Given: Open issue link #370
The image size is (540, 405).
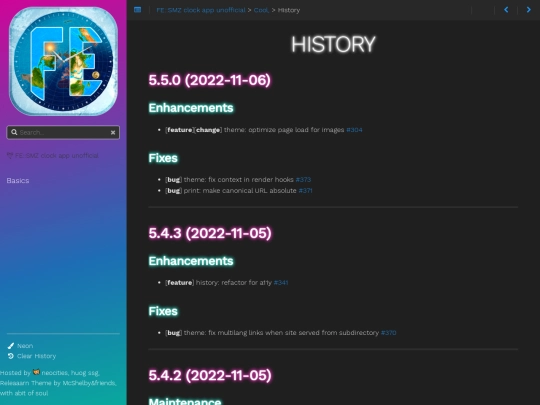Looking at the screenshot, I should click(x=388, y=333).
